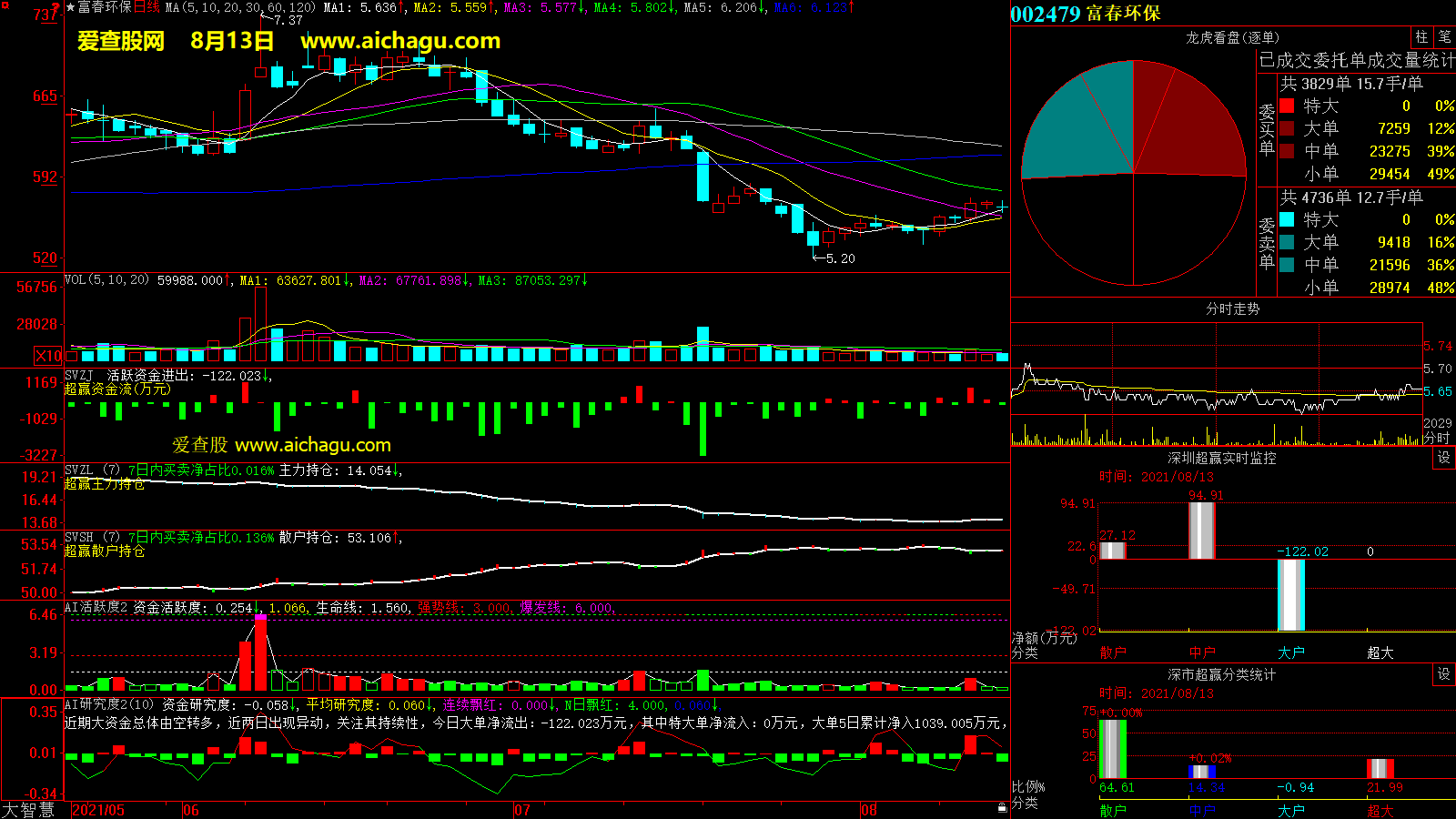Click the 5.20 low price annotation
The height and width of the screenshot is (819, 1456).
(840, 258)
